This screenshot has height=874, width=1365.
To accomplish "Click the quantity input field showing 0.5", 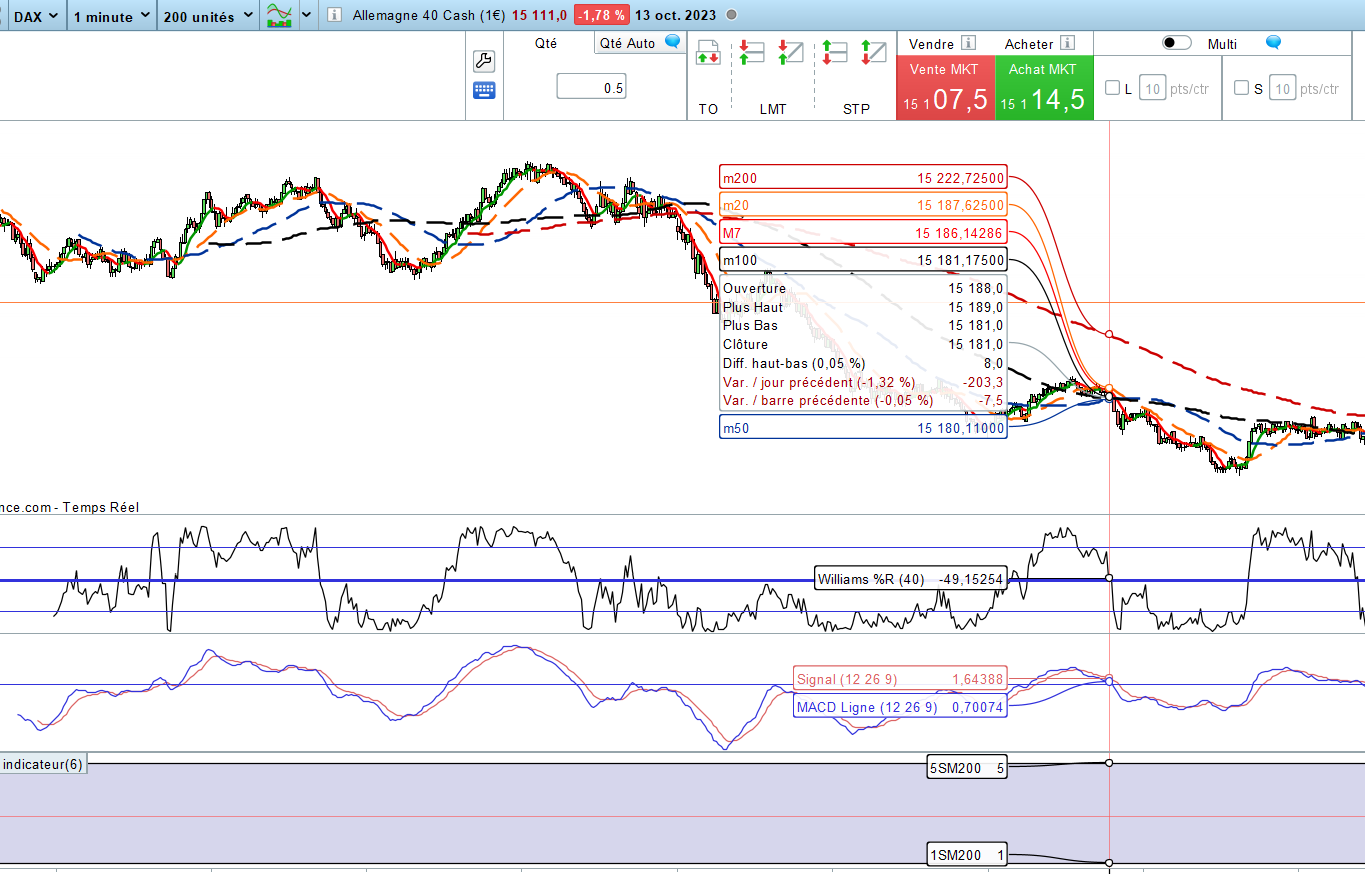I will pos(591,88).
